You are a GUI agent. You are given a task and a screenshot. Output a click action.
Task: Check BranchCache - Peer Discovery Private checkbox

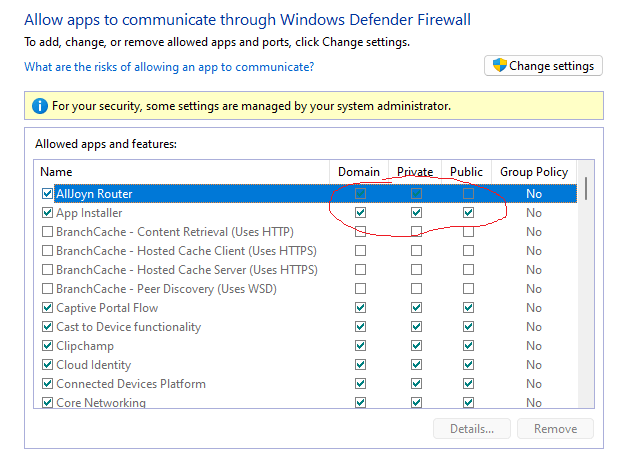coord(416,289)
